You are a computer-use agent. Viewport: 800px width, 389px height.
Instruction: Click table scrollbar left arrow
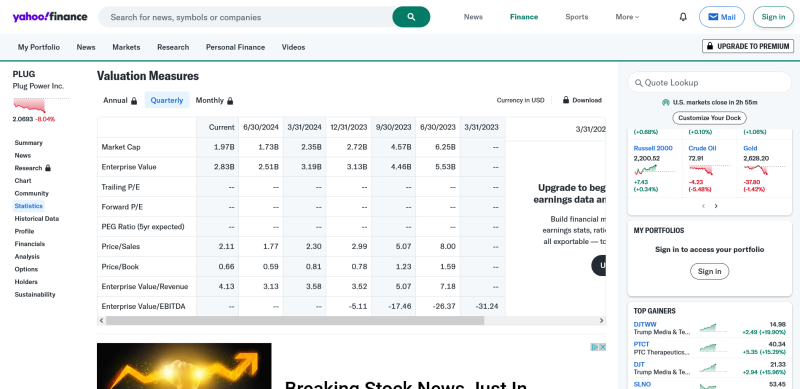click(102, 321)
